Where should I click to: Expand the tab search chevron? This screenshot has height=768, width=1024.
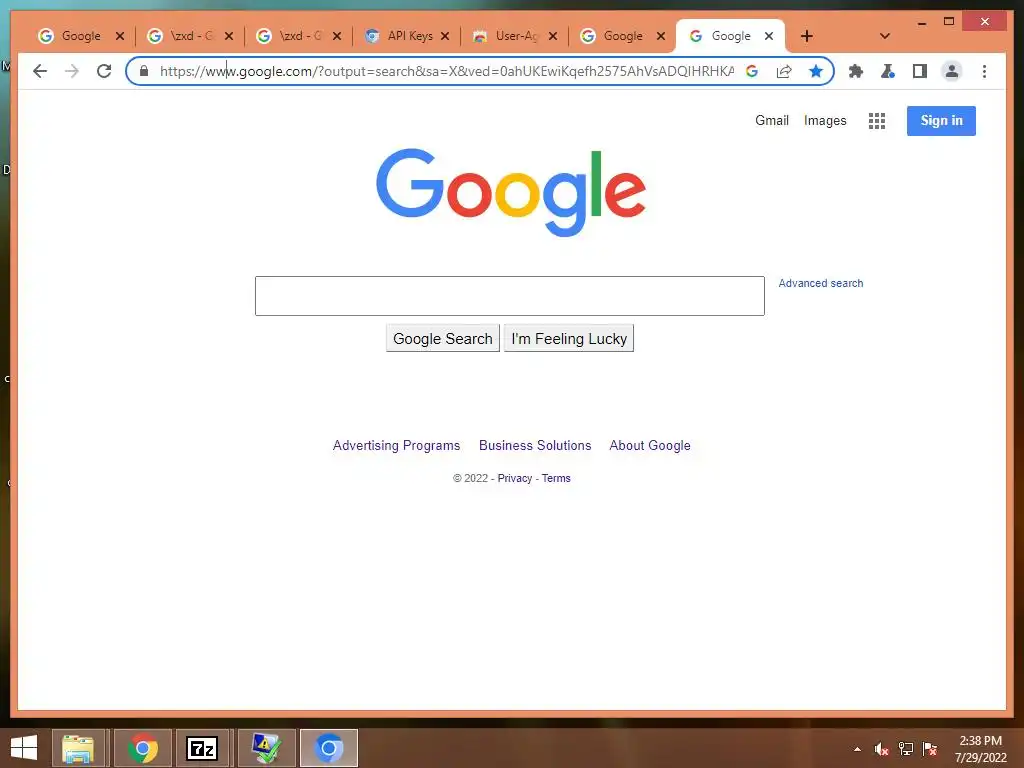point(884,36)
